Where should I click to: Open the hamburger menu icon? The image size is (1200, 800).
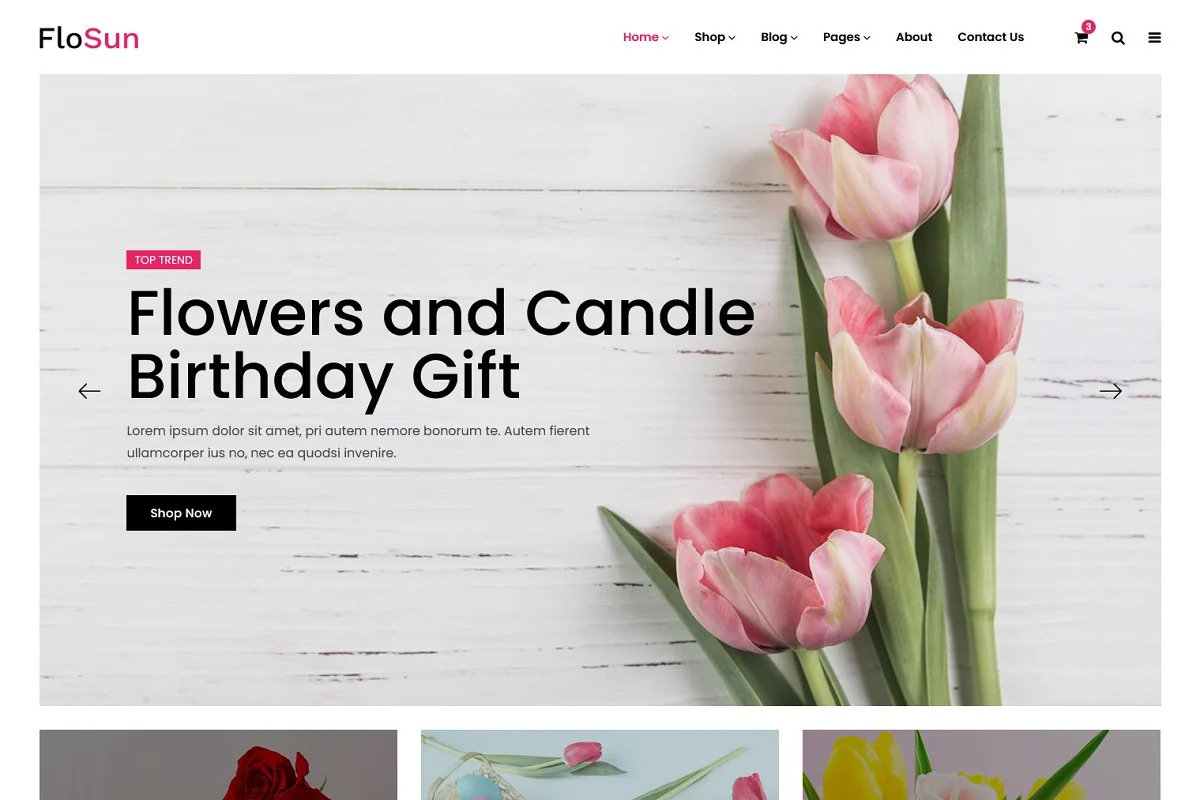(1155, 38)
